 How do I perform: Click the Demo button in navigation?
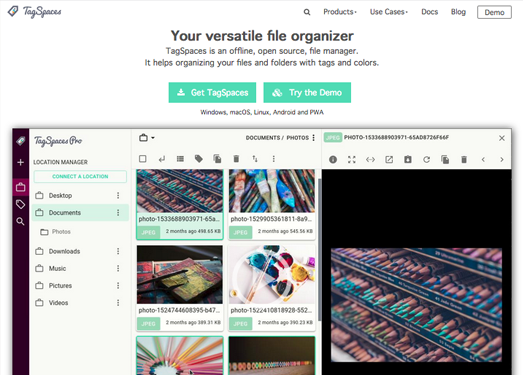tap(494, 12)
